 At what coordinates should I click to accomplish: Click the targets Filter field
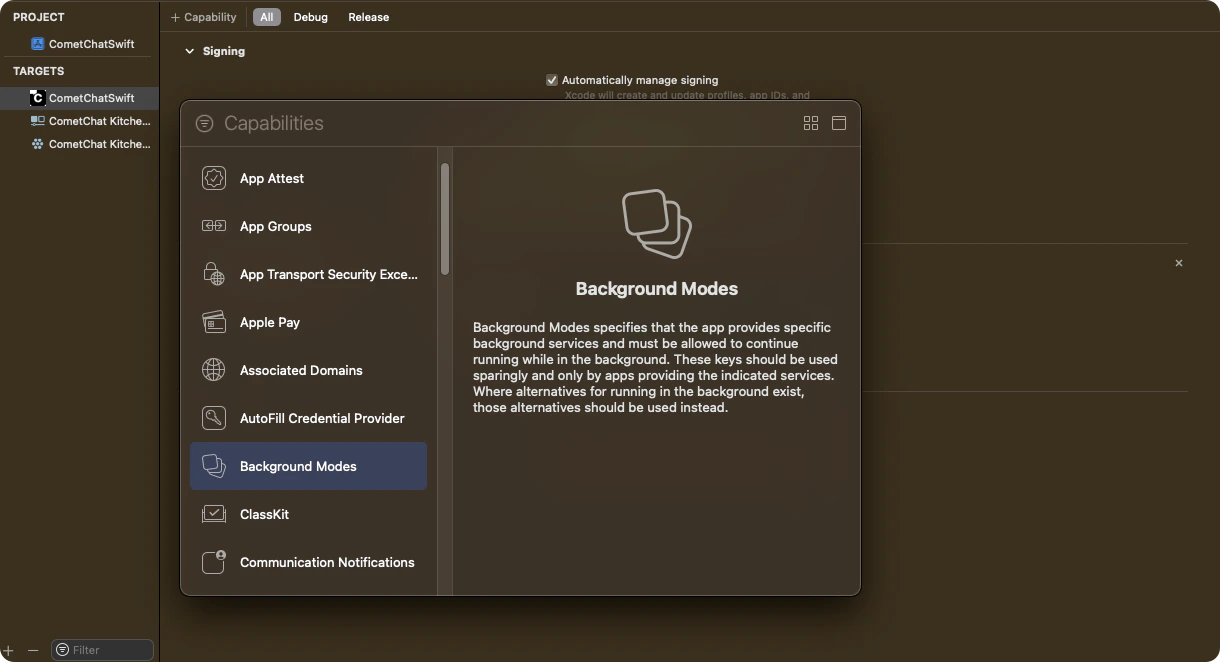click(103, 650)
